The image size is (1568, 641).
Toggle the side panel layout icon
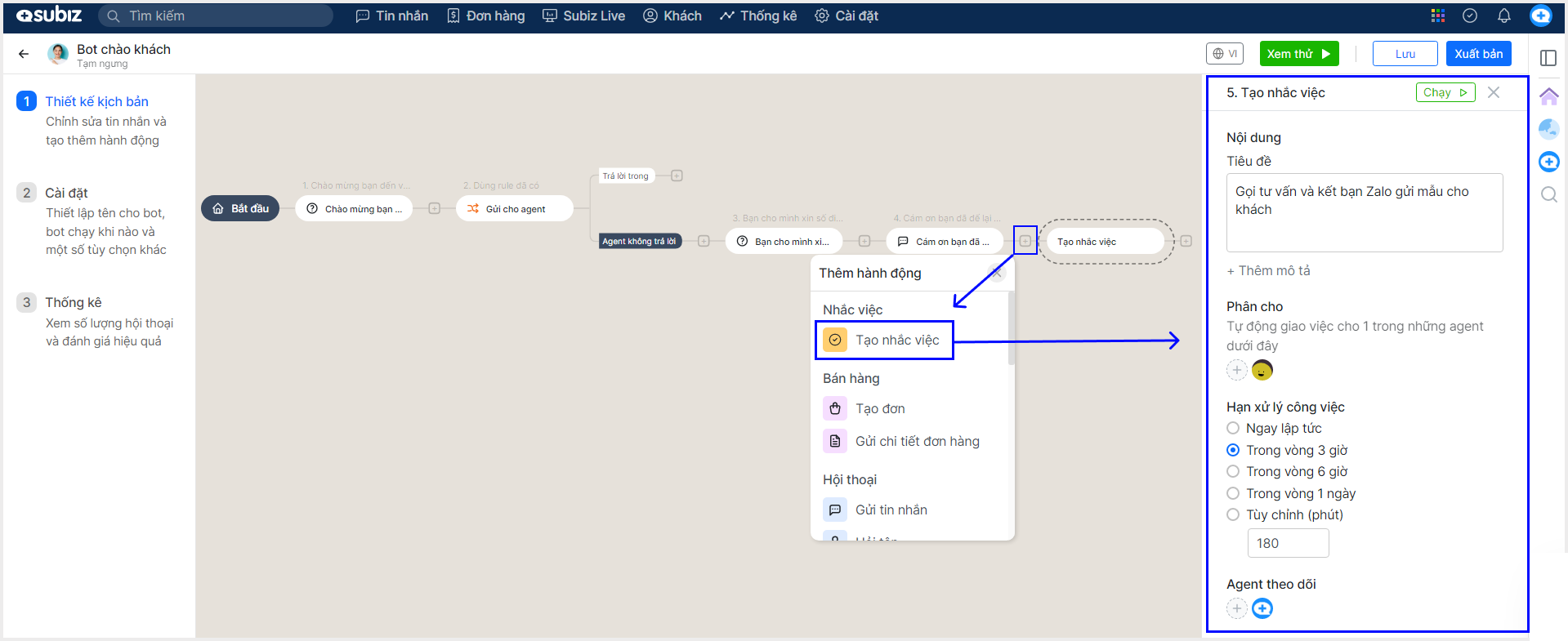click(1548, 58)
